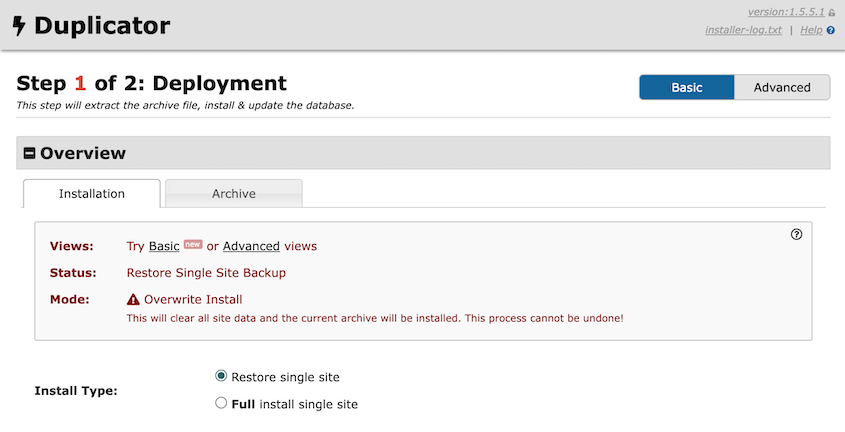Screen dimensions: 845x432
Task: Click the 'This process cannot be undone!' warning text
Action: [x=544, y=318]
